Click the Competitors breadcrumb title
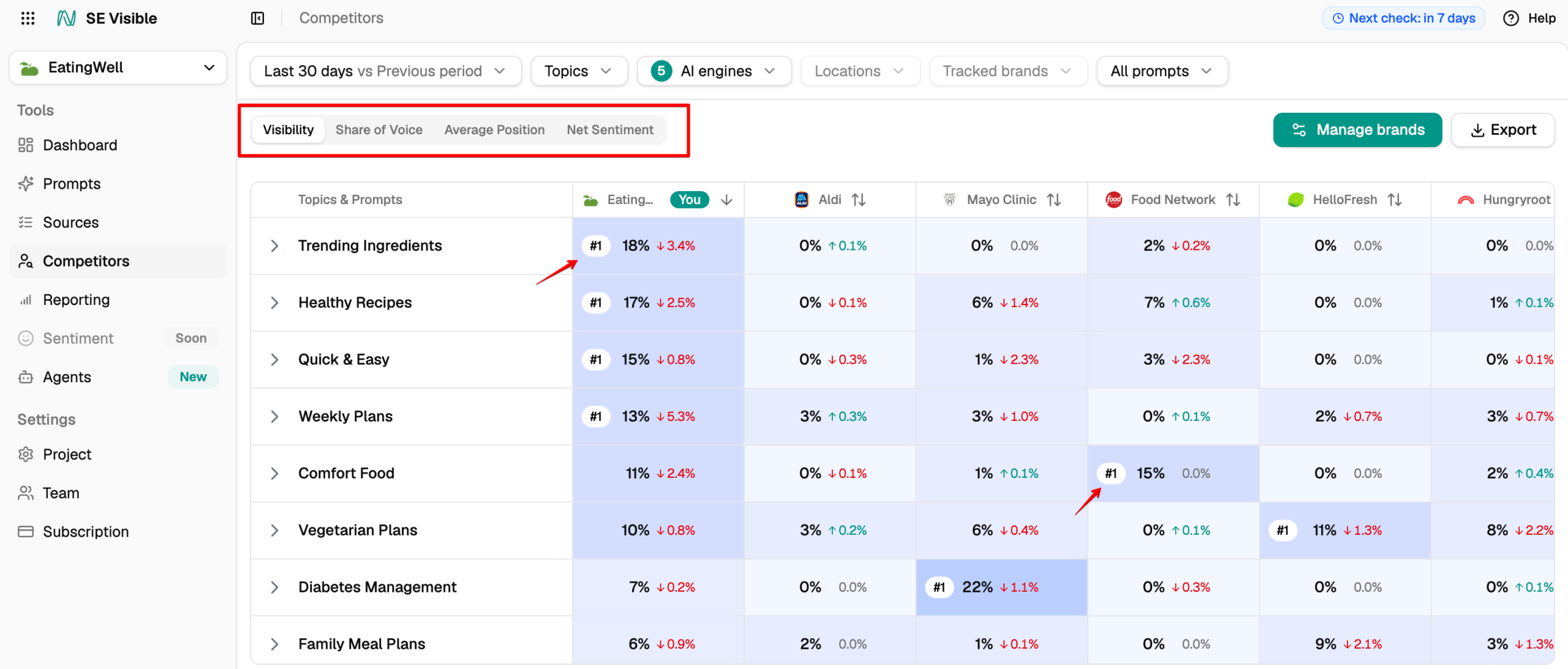Image resolution: width=1568 pixels, height=669 pixels. pos(341,18)
